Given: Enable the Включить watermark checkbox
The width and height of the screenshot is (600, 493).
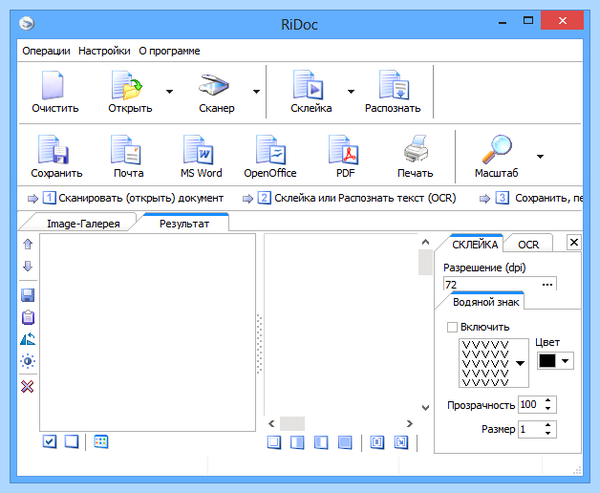Looking at the screenshot, I should (x=452, y=327).
